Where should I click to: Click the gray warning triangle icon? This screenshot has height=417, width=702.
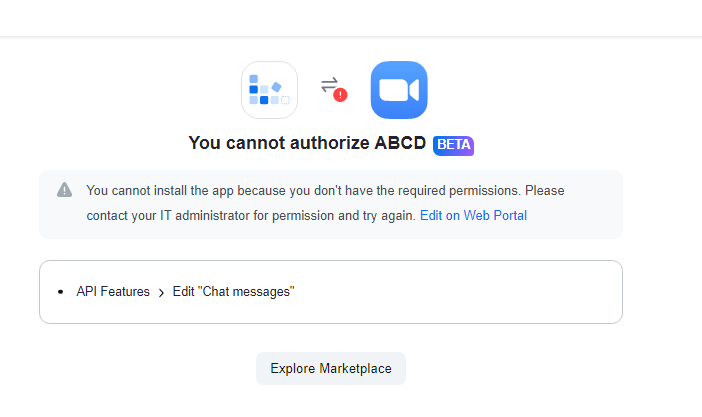click(x=64, y=190)
